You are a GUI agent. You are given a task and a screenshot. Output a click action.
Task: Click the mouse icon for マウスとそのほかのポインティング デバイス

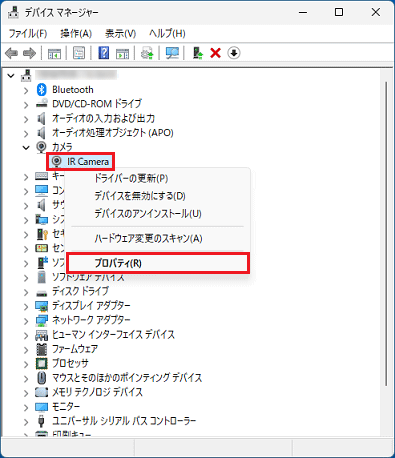pos(41,378)
